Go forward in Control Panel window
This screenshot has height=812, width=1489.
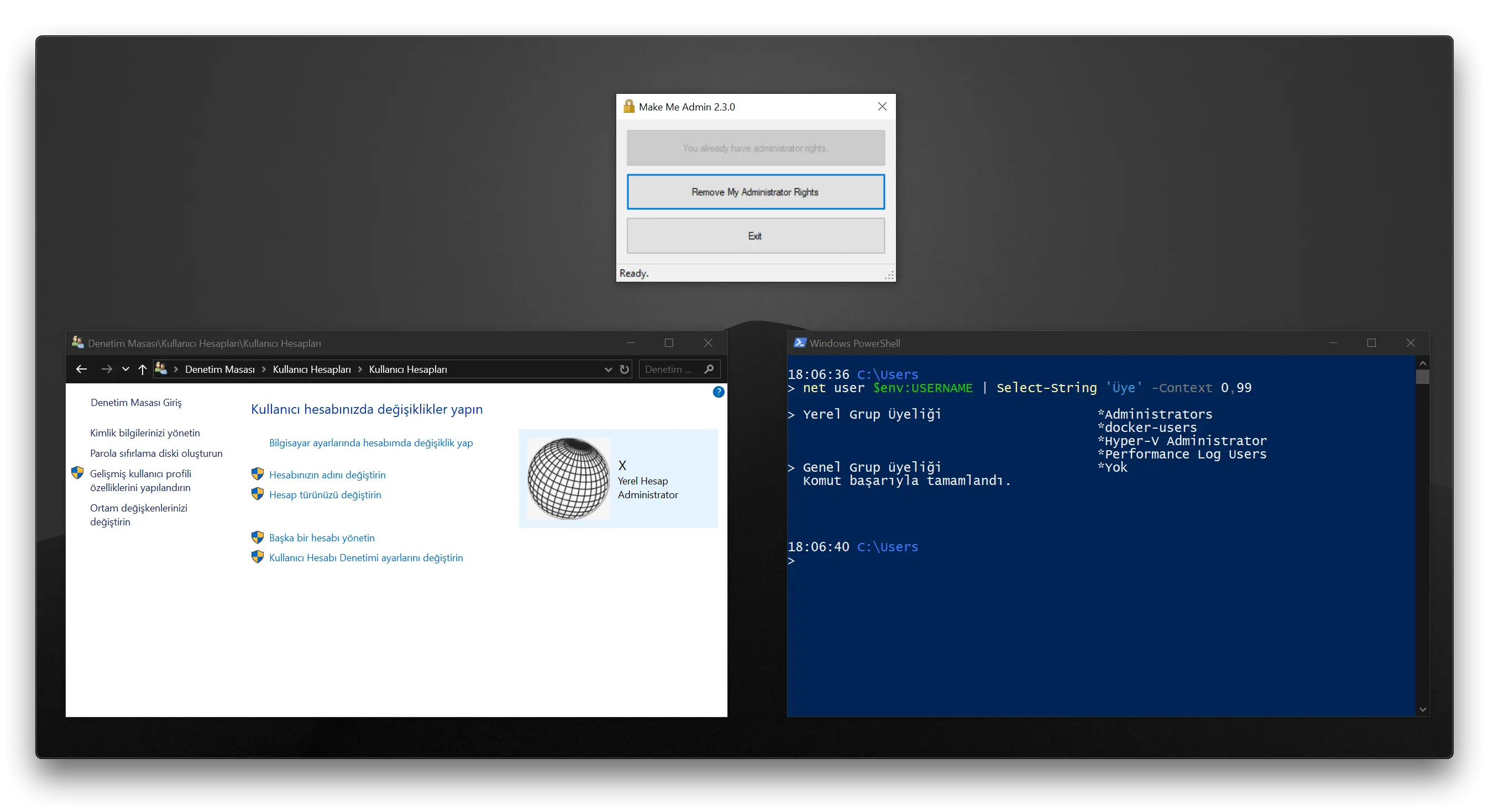tap(106, 369)
